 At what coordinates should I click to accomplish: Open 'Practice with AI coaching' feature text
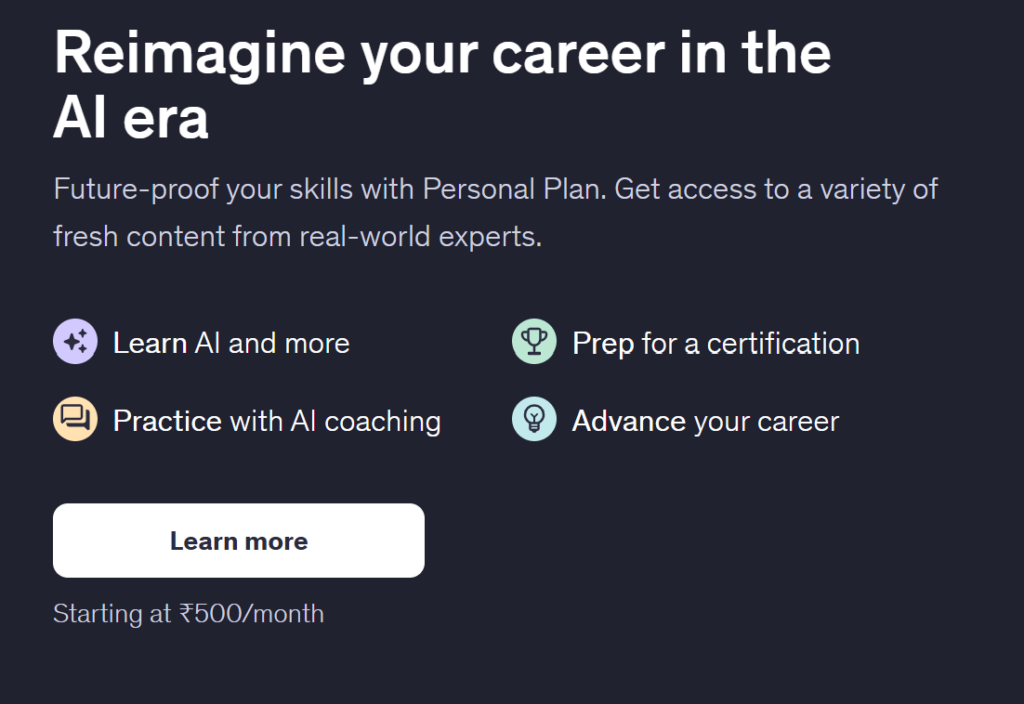click(x=277, y=420)
